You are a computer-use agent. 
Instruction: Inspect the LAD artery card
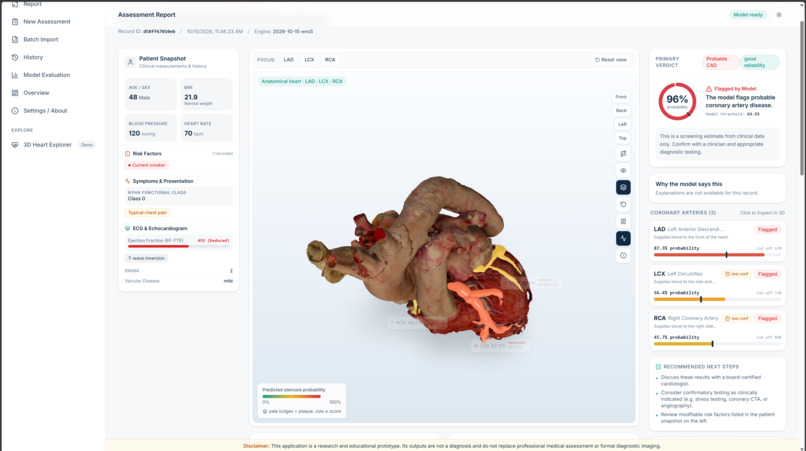click(717, 241)
